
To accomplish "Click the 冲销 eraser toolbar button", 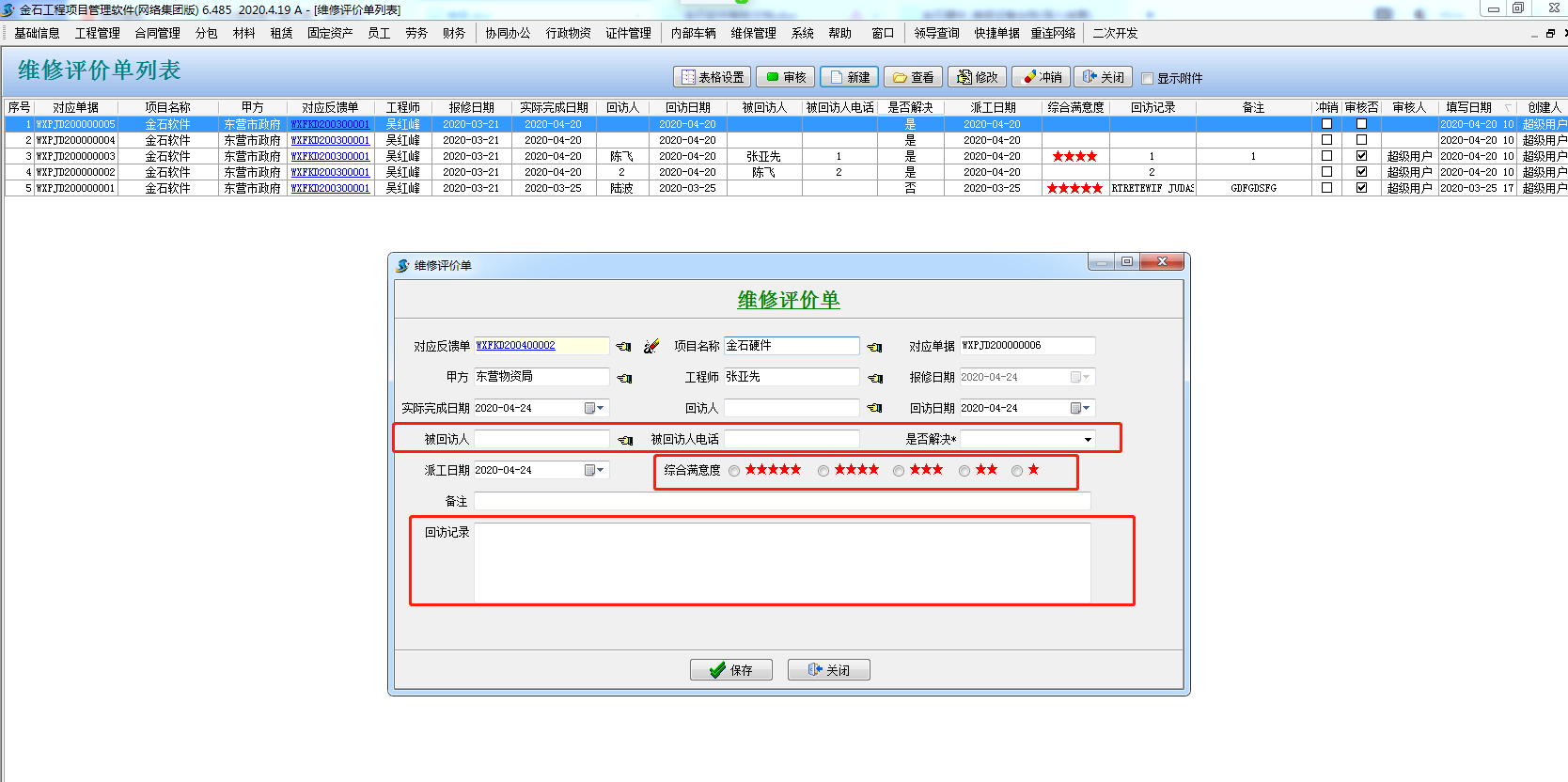I will 1042,77.
